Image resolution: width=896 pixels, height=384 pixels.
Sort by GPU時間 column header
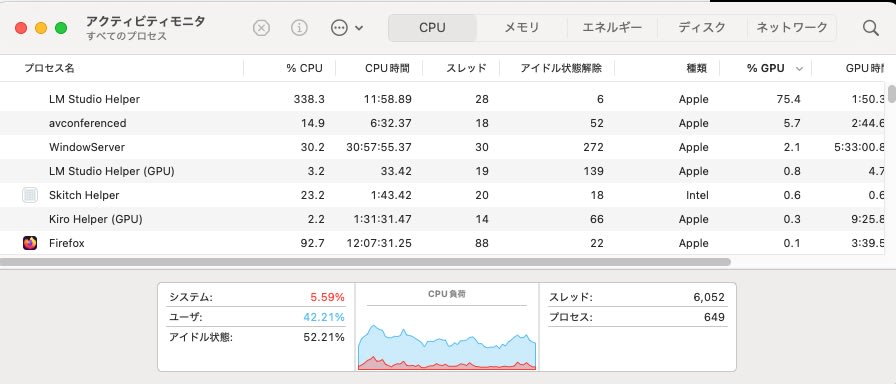click(864, 68)
